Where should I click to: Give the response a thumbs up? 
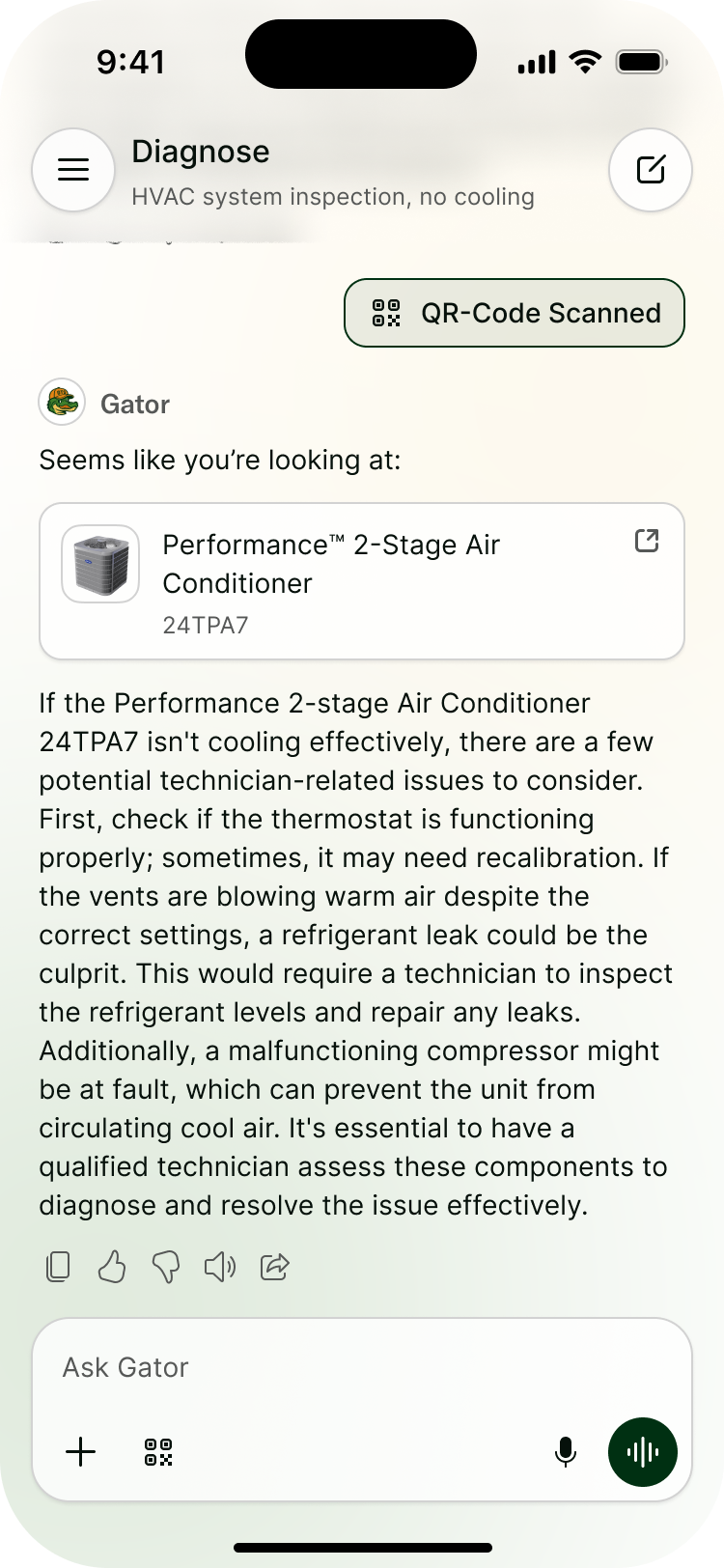(x=112, y=1266)
